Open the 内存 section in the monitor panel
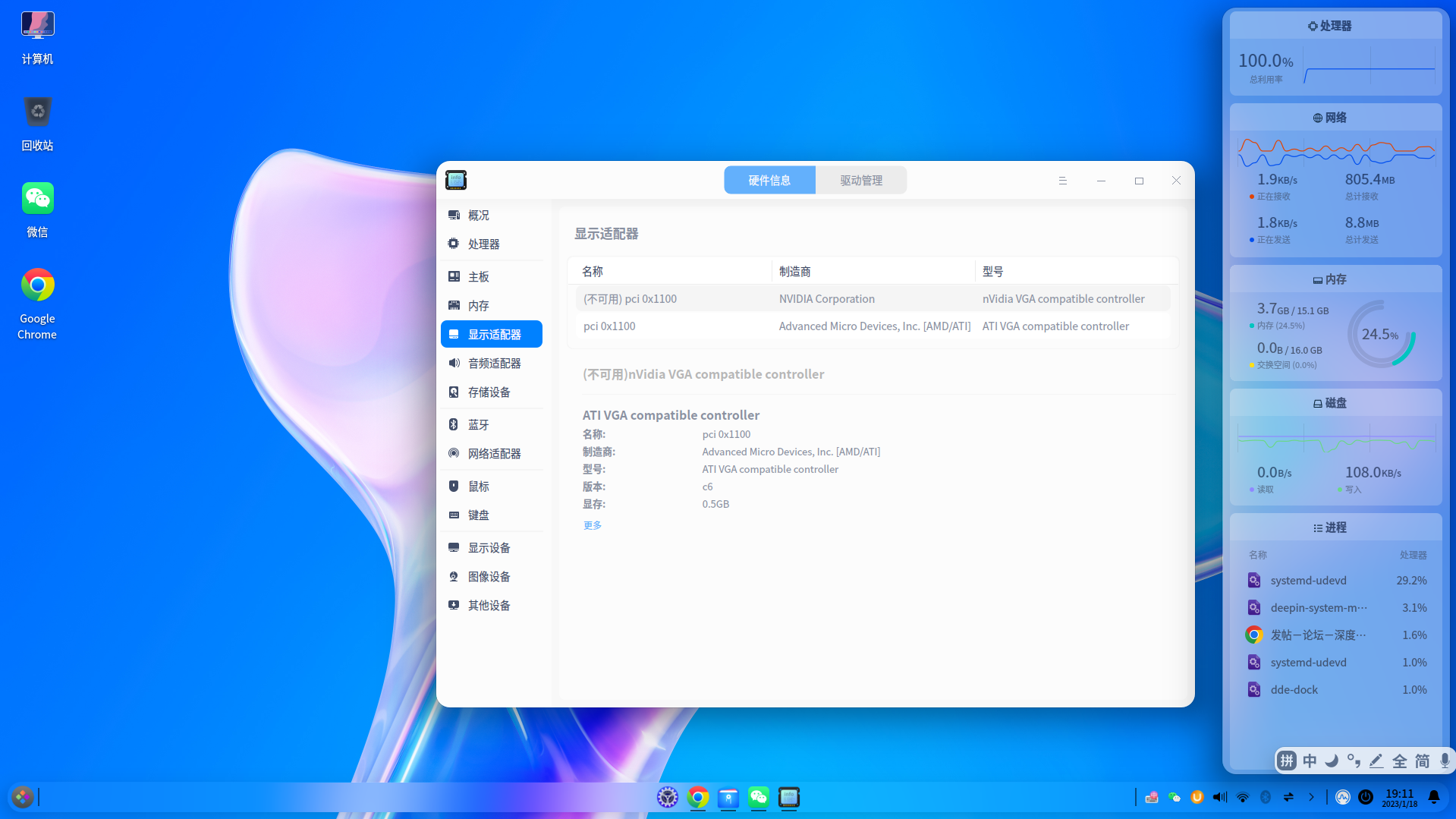Screen dimensions: 1456x819 (1335, 279)
